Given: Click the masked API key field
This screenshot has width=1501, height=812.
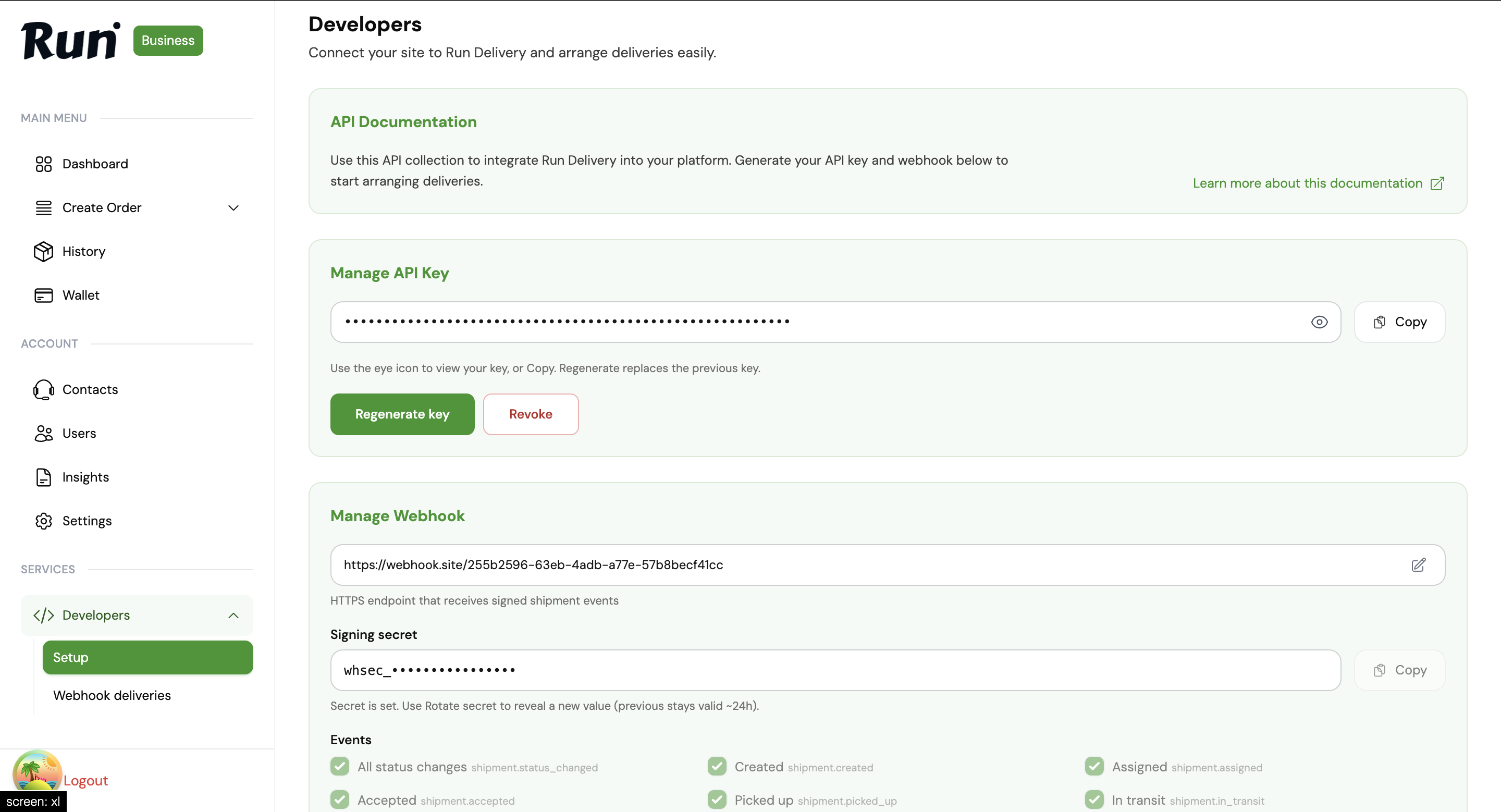Looking at the screenshot, I should [835, 322].
